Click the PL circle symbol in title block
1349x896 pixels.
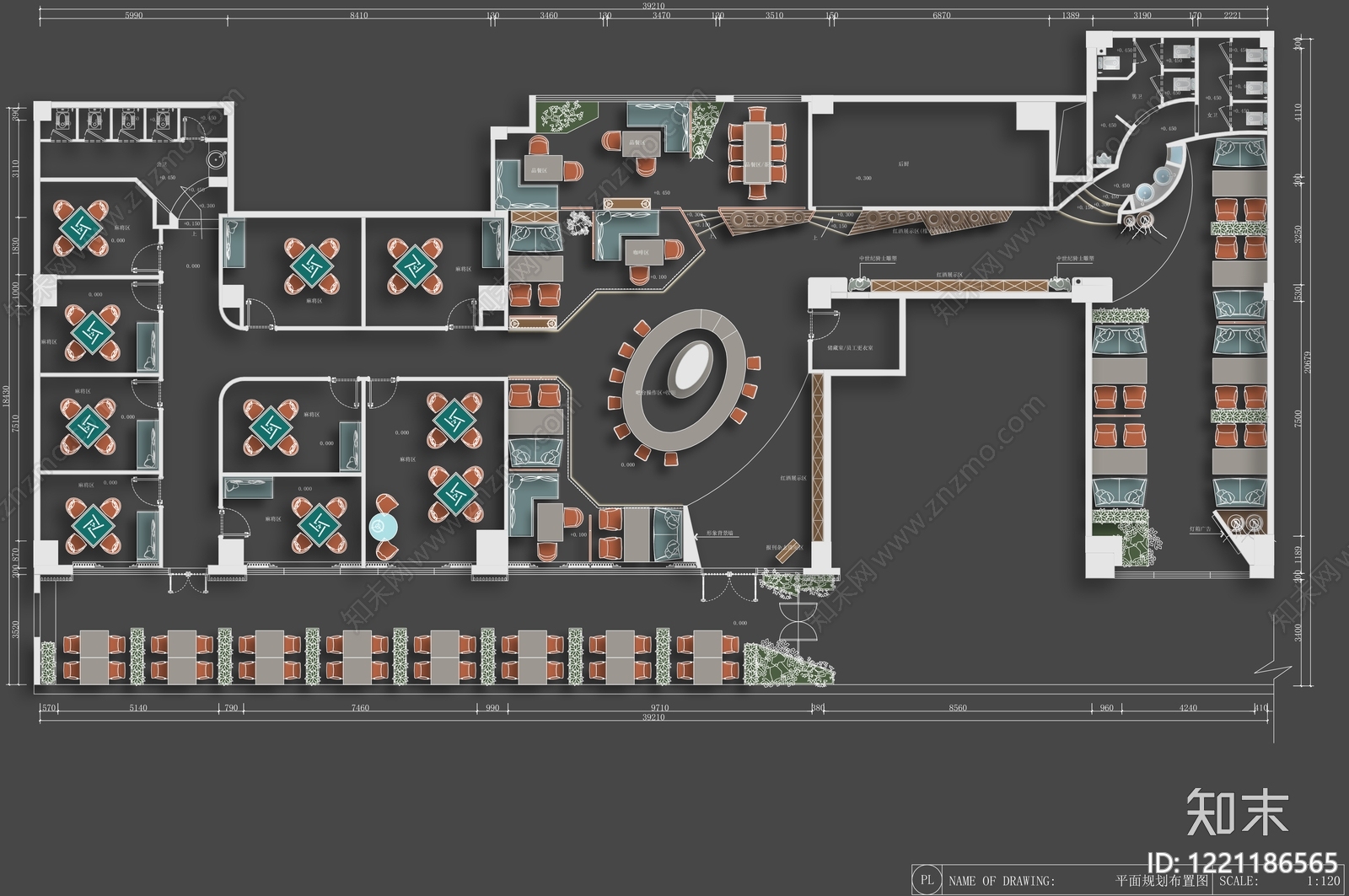[927, 880]
